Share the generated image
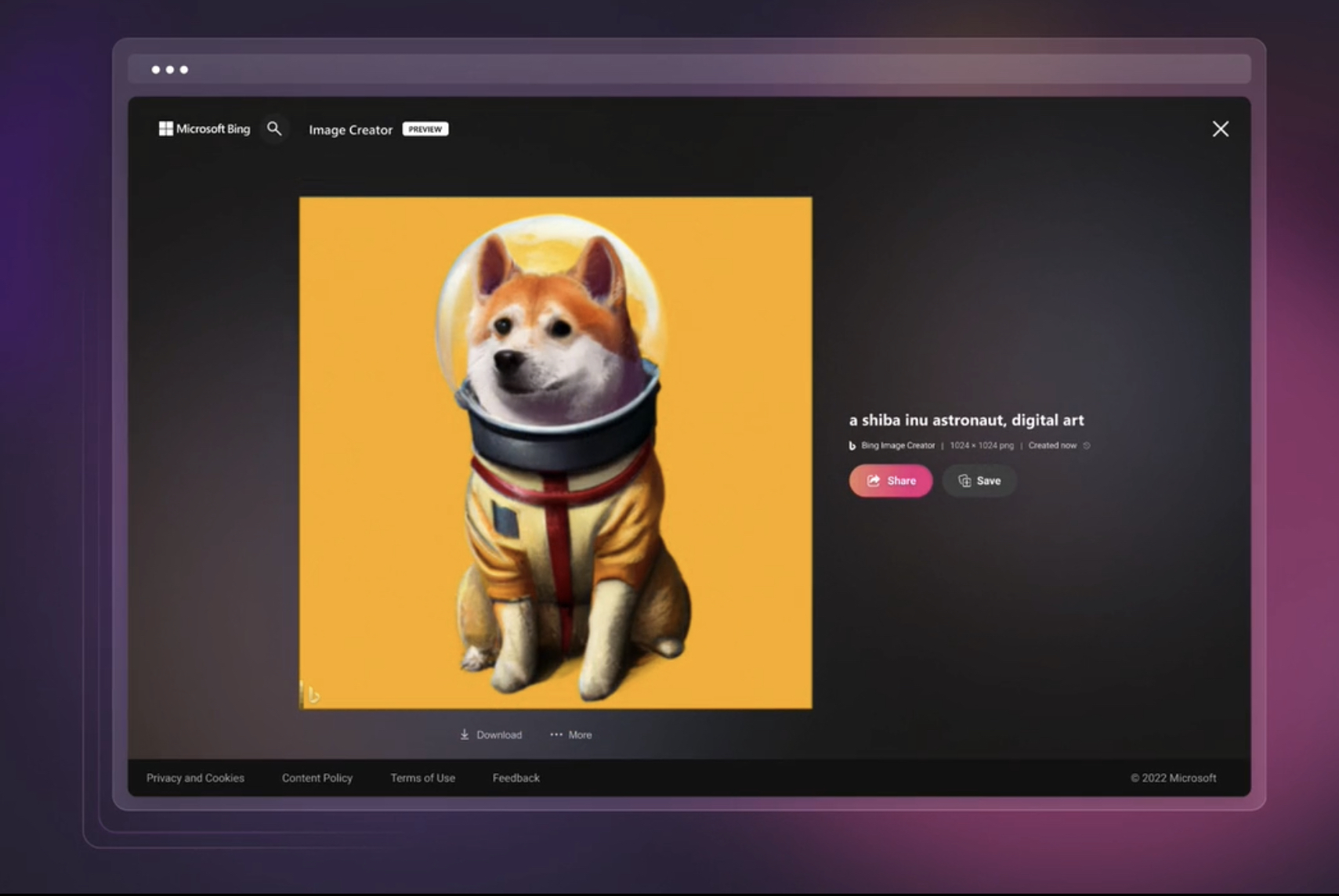 tap(891, 480)
